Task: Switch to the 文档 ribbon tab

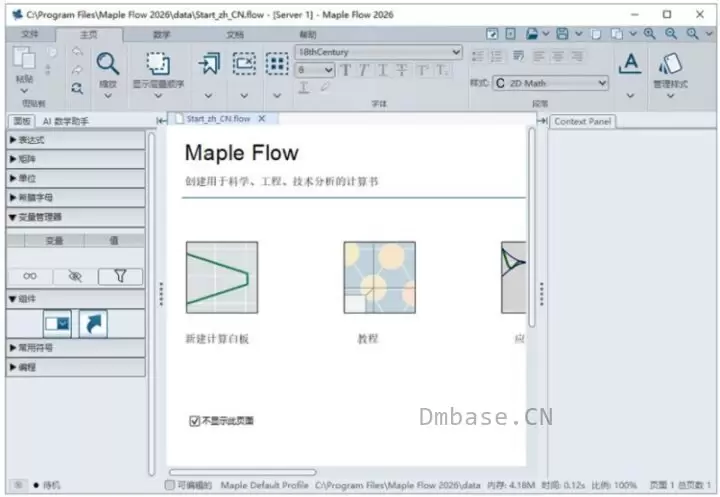Action: (235, 34)
